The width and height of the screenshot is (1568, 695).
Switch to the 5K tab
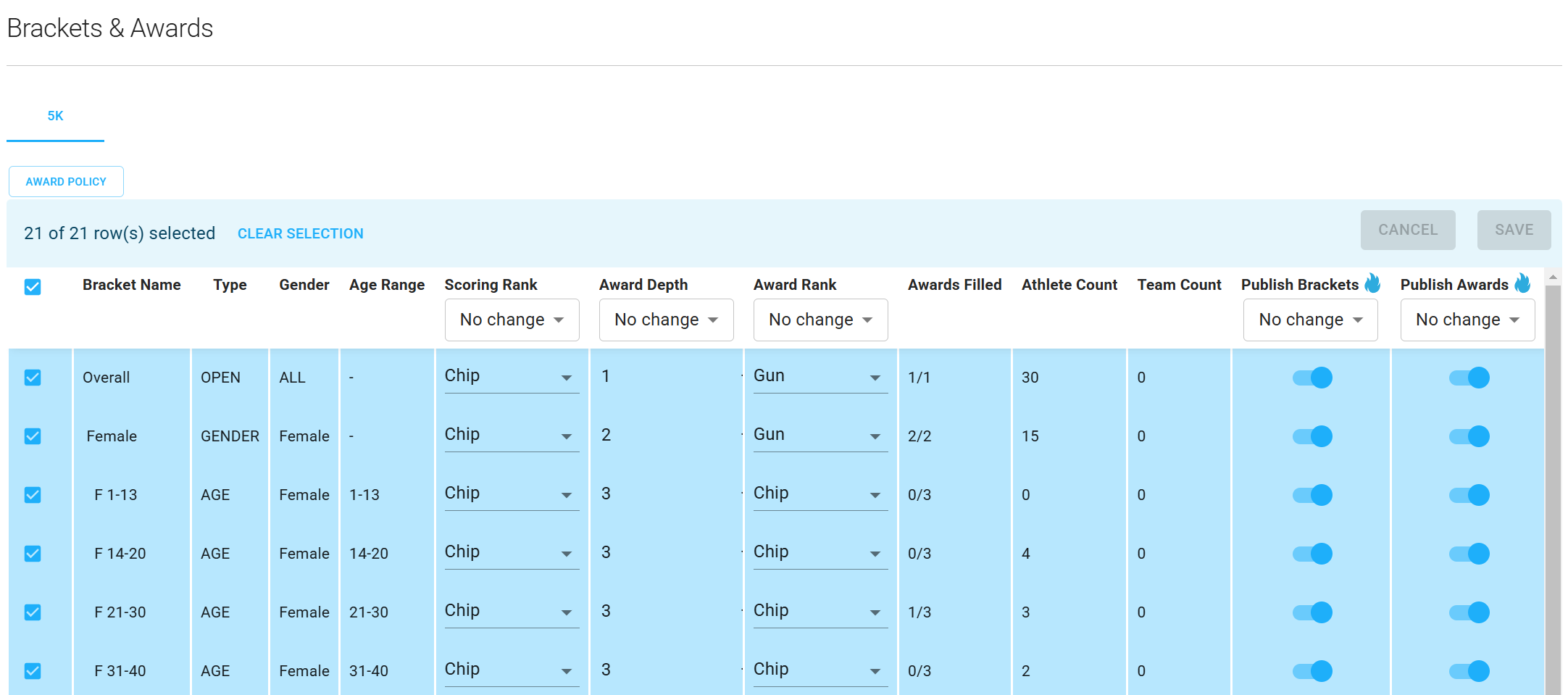[55, 116]
